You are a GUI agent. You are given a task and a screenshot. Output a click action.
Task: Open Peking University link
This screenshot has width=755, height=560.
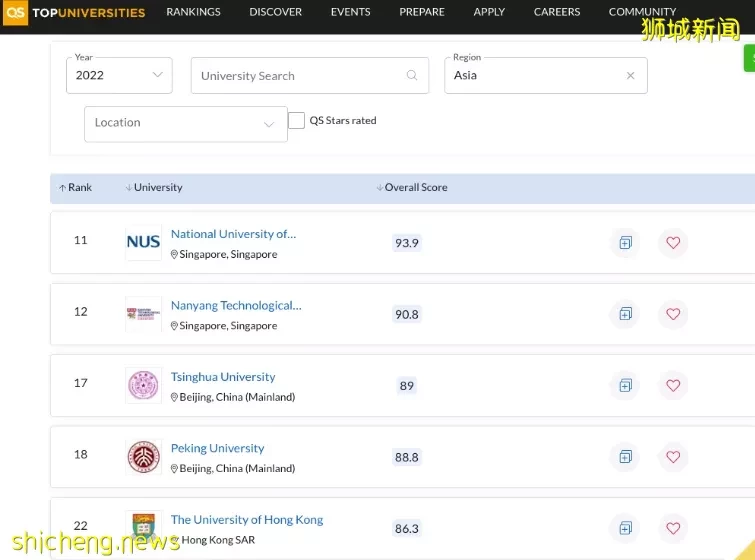218,448
